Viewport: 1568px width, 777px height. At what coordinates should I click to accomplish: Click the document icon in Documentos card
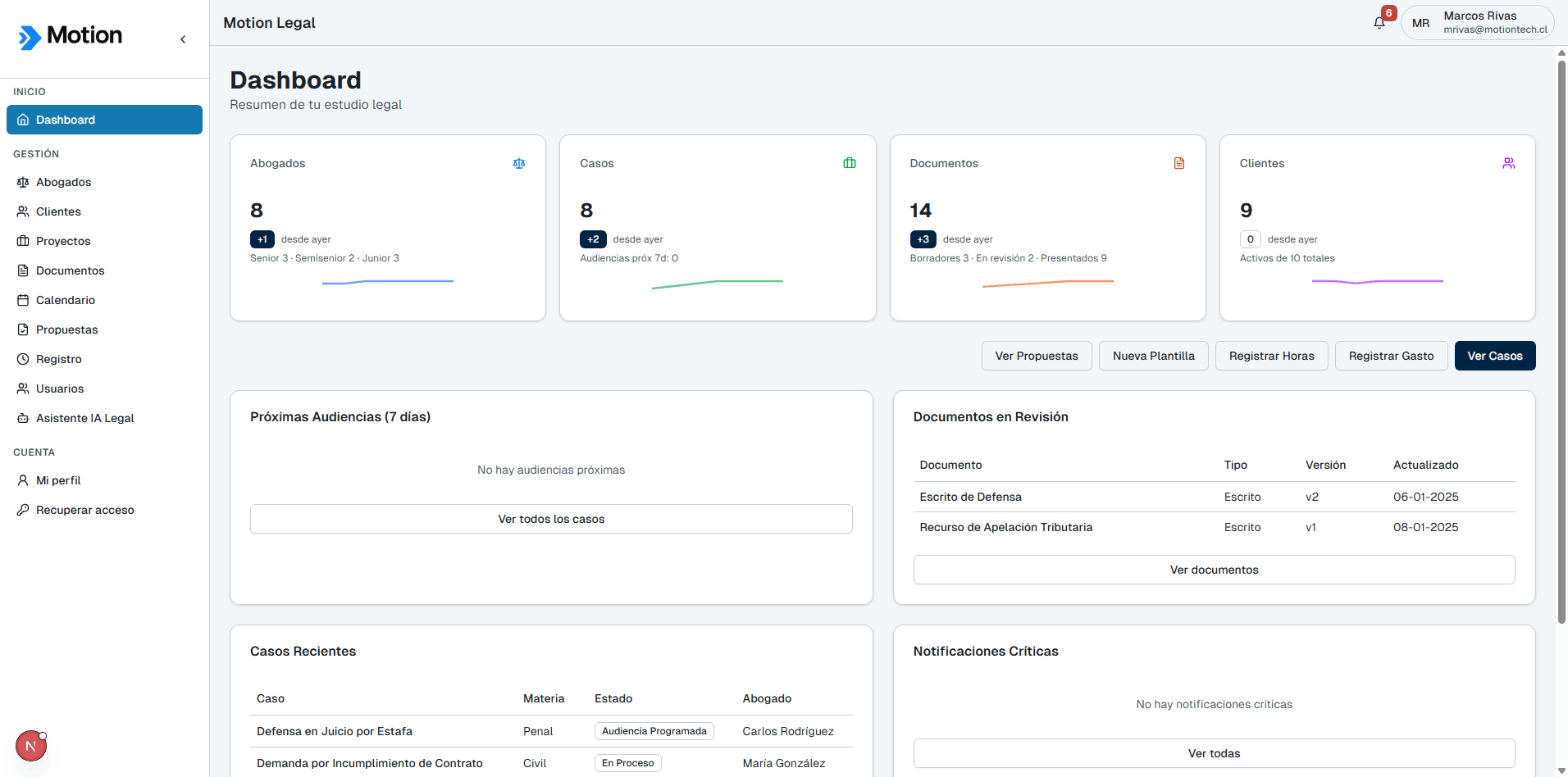pos(1179,164)
